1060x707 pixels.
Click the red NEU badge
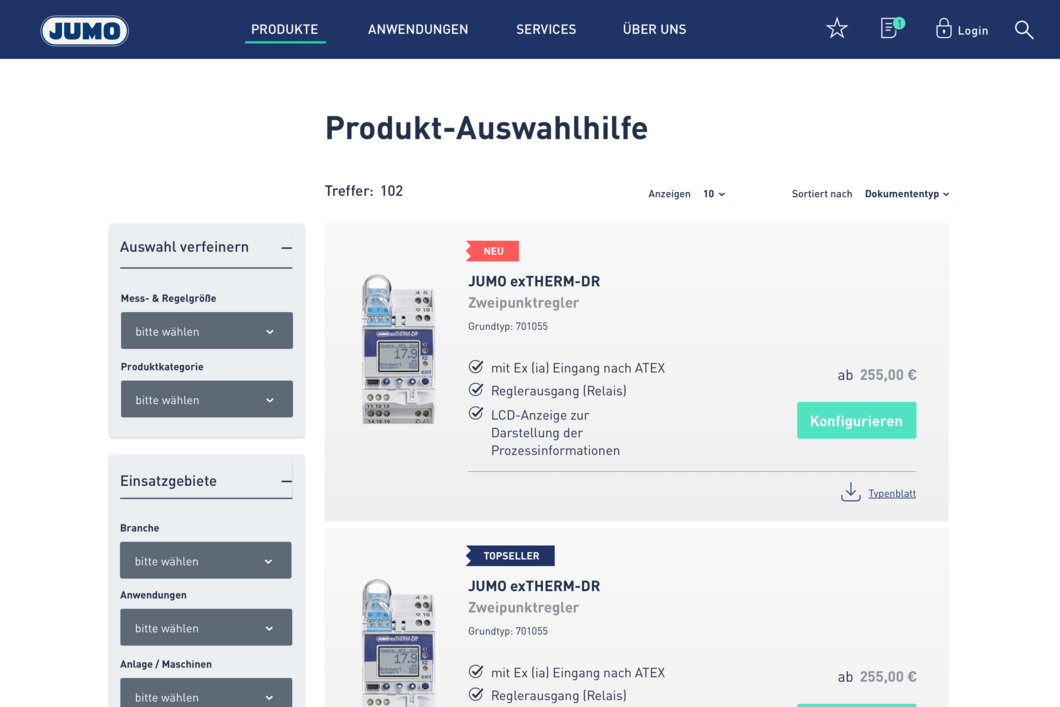coord(493,251)
